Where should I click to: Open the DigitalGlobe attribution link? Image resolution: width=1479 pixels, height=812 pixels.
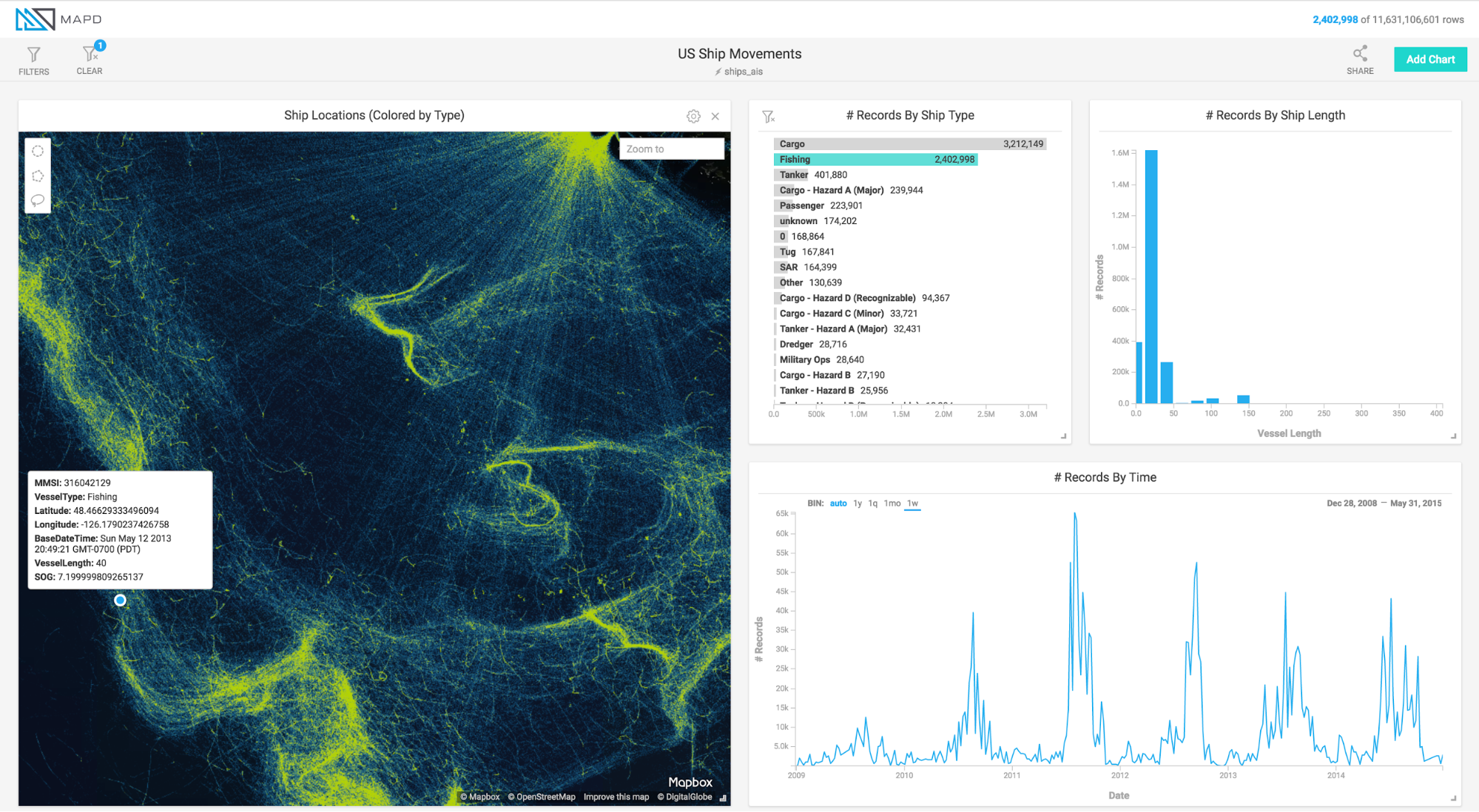(685, 797)
